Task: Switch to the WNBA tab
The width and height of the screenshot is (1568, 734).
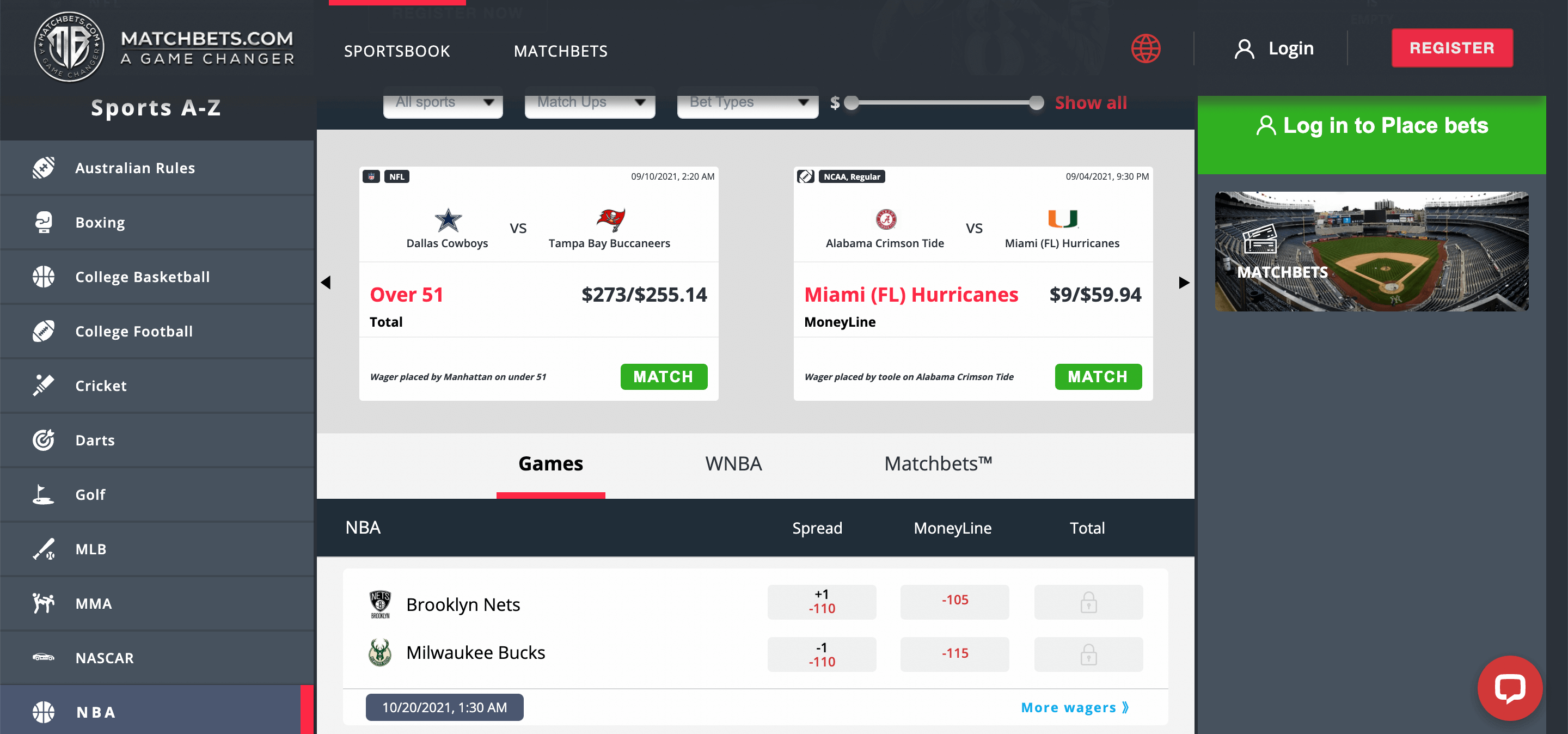Action: [x=733, y=464]
